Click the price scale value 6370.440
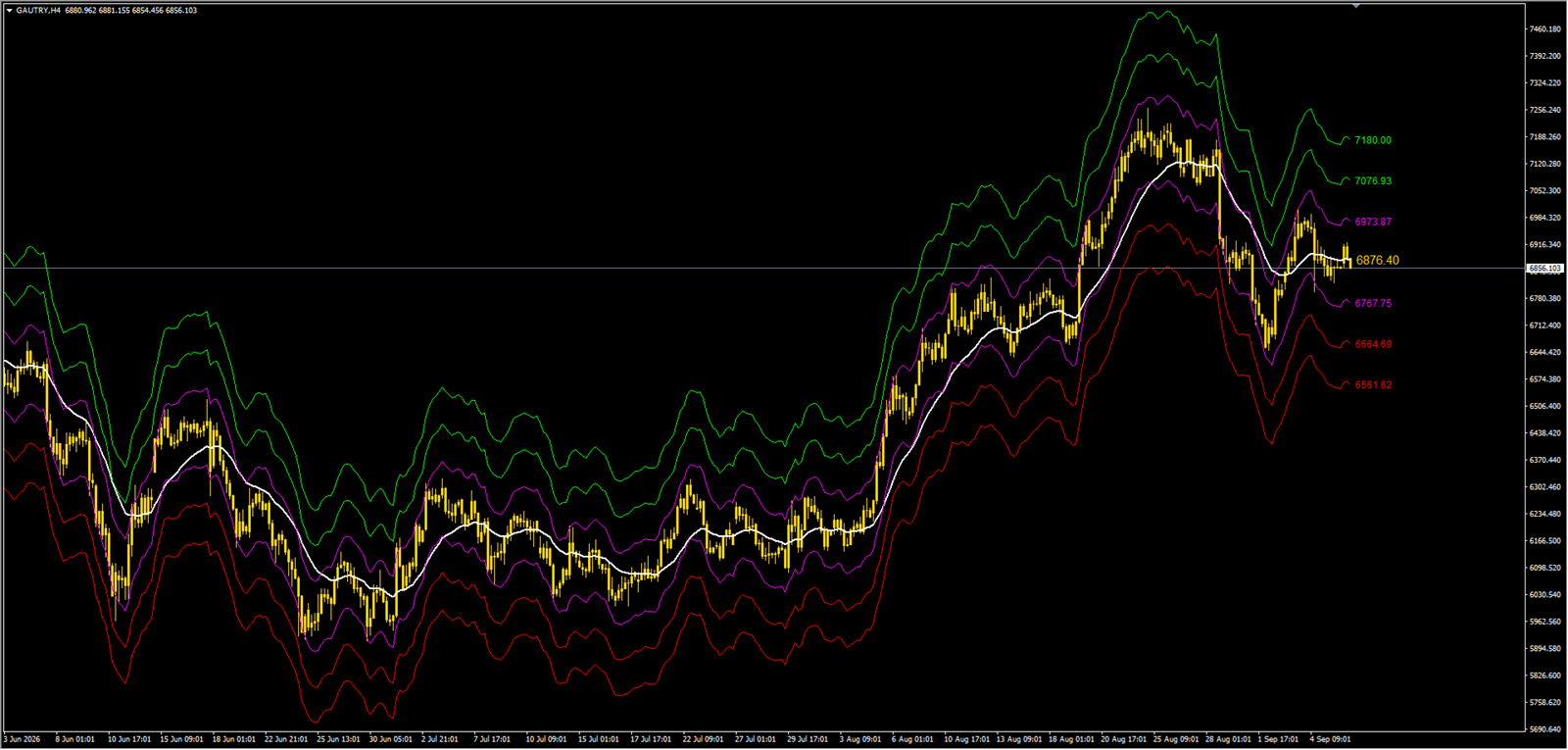This screenshot has width=1568, height=750. pyautogui.click(x=1544, y=460)
